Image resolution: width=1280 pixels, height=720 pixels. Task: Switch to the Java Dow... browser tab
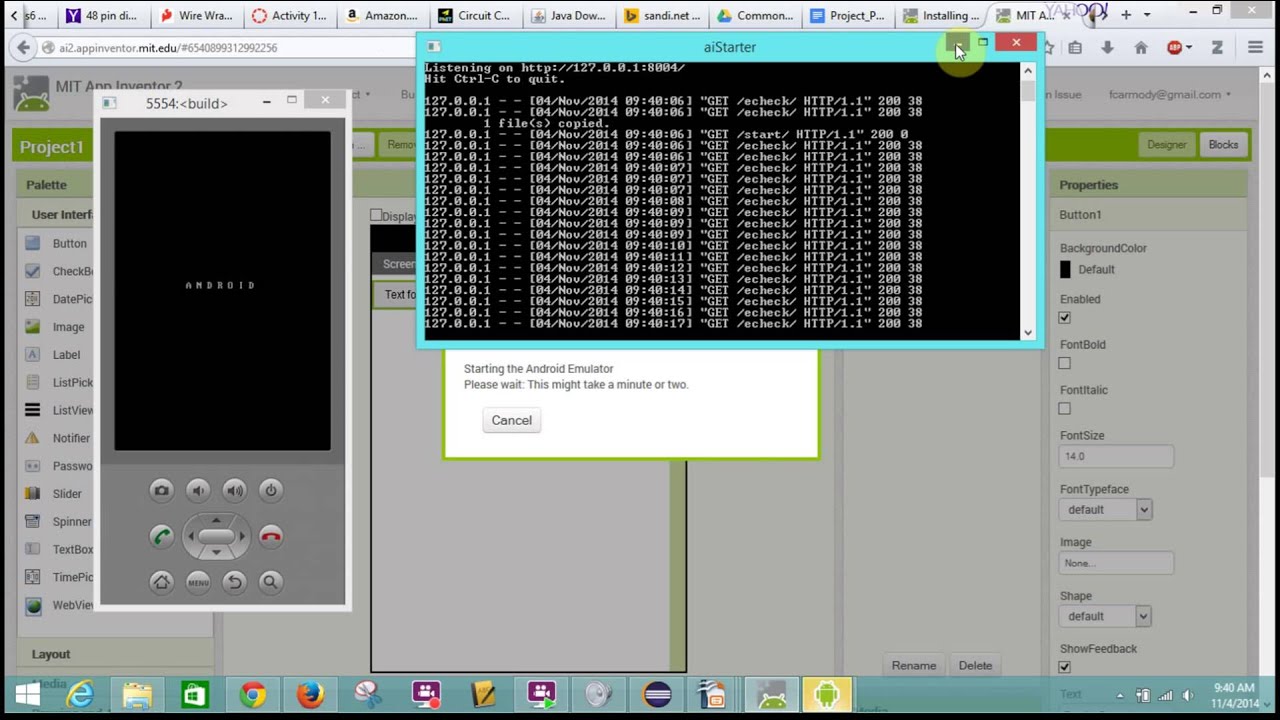coord(567,15)
